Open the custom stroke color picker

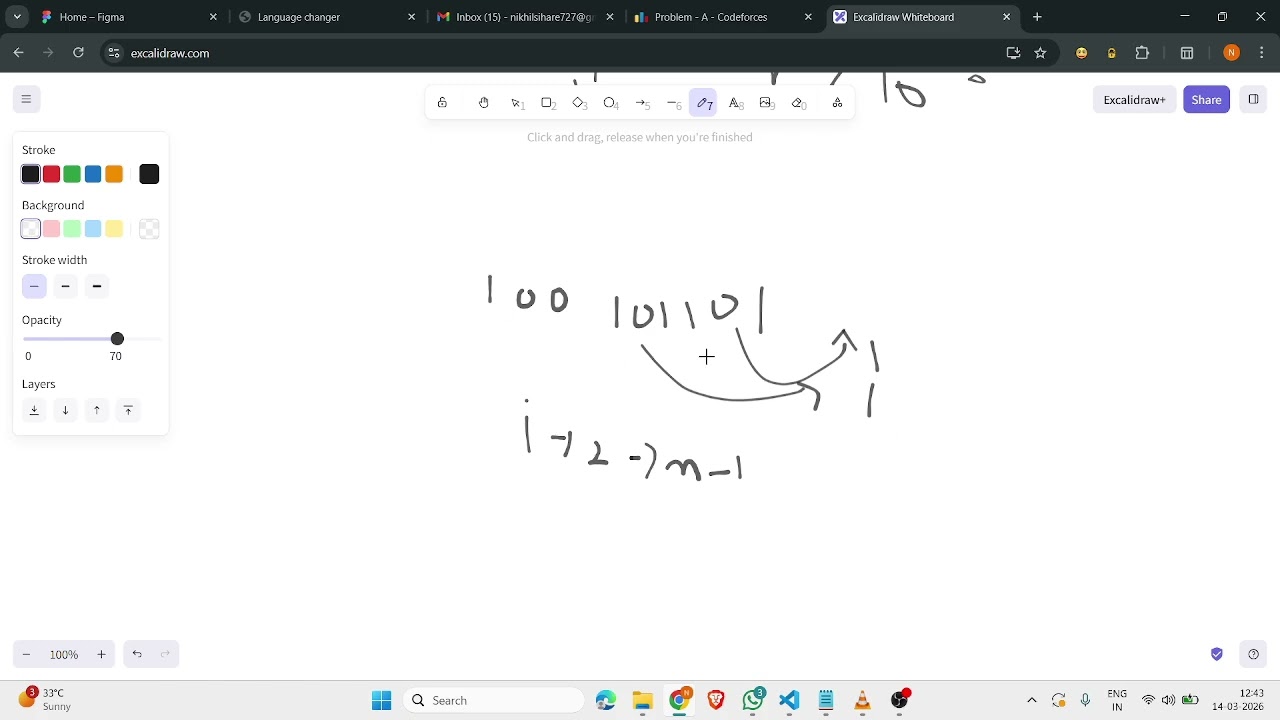tap(149, 174)
